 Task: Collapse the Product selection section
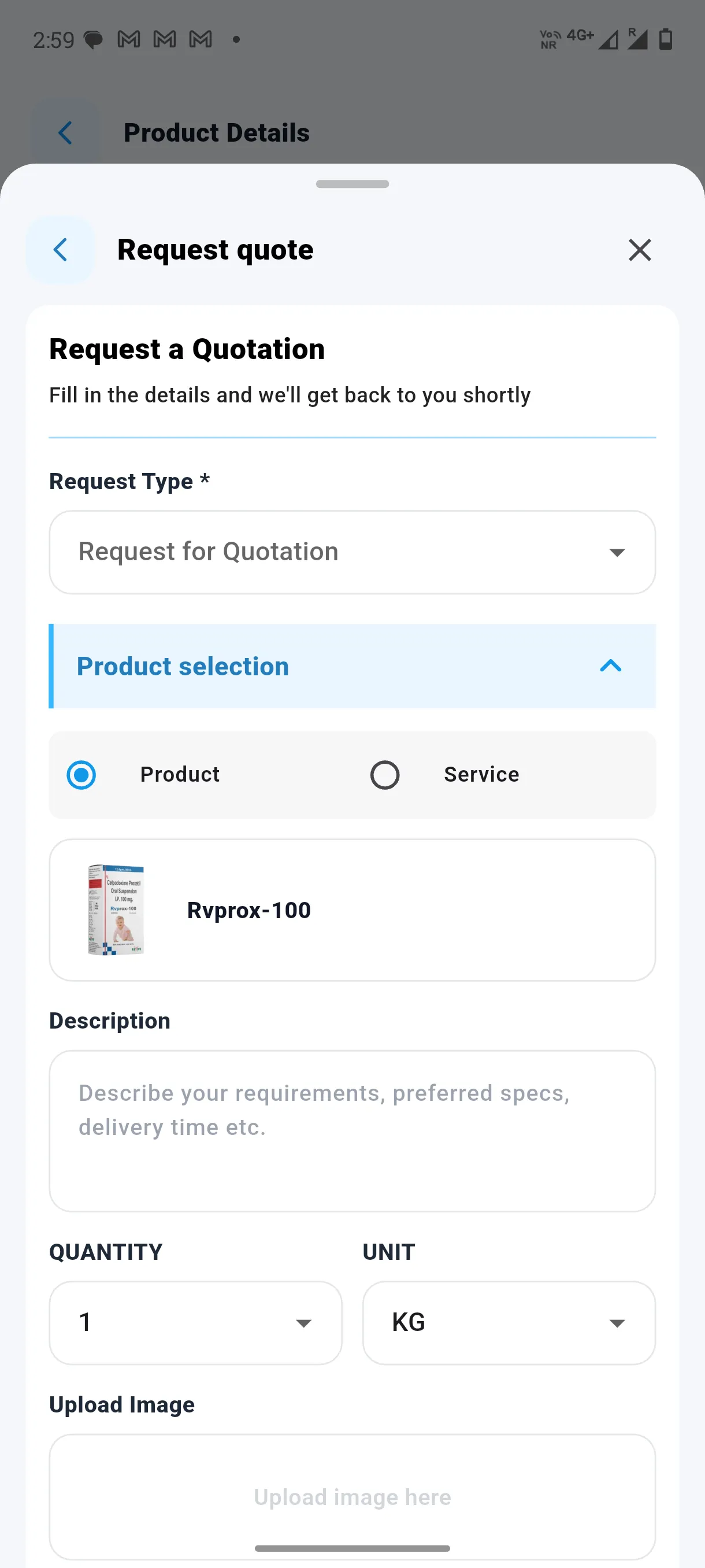(x=610, y=665)
